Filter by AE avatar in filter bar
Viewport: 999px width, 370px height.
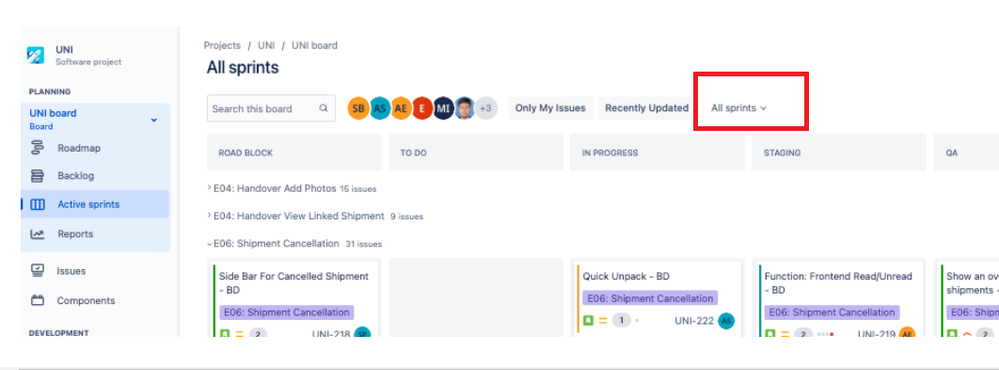pyautogui.click(x=401, y=108)
